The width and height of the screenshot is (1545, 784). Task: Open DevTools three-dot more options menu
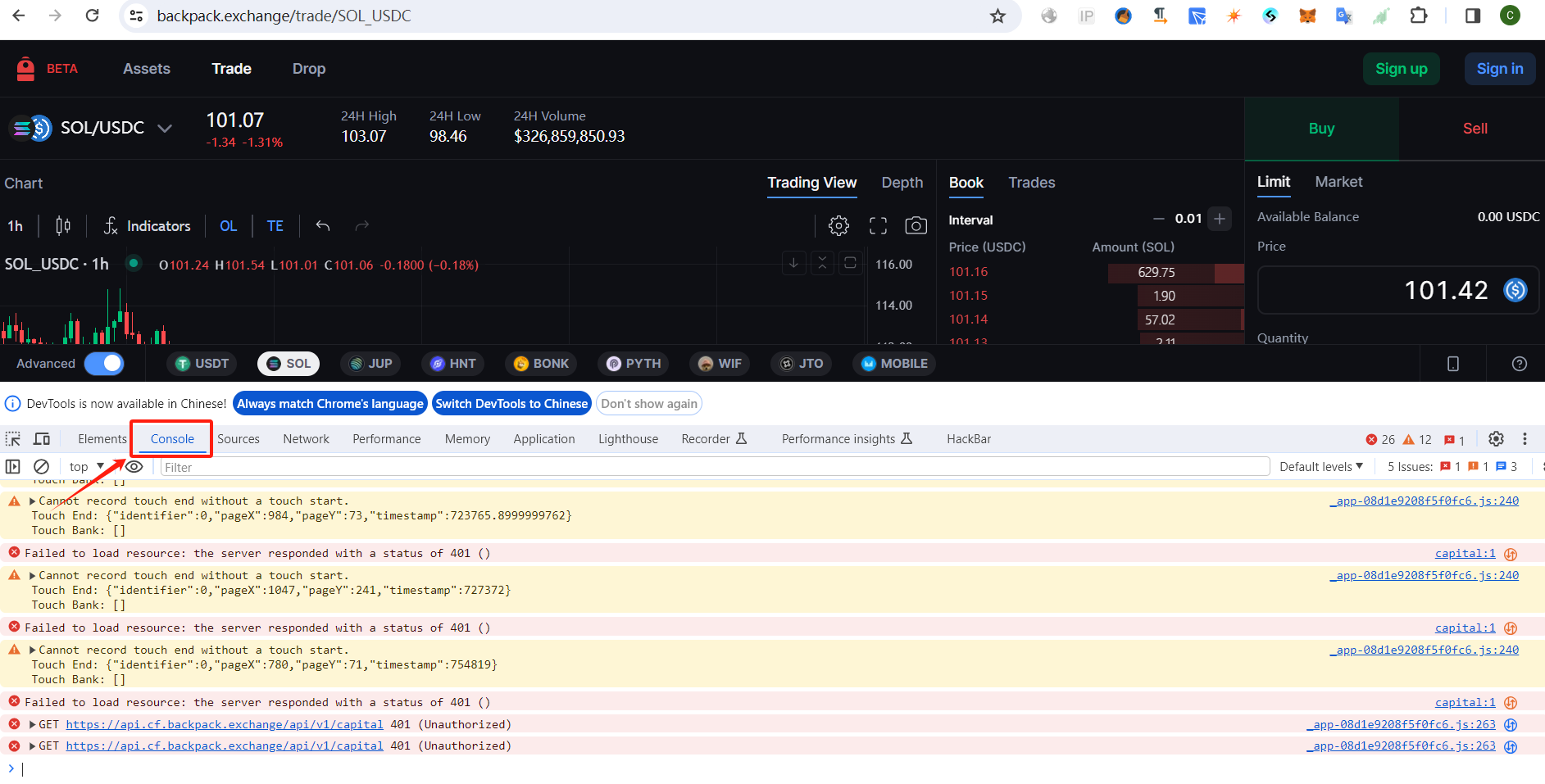[1525, 439]
